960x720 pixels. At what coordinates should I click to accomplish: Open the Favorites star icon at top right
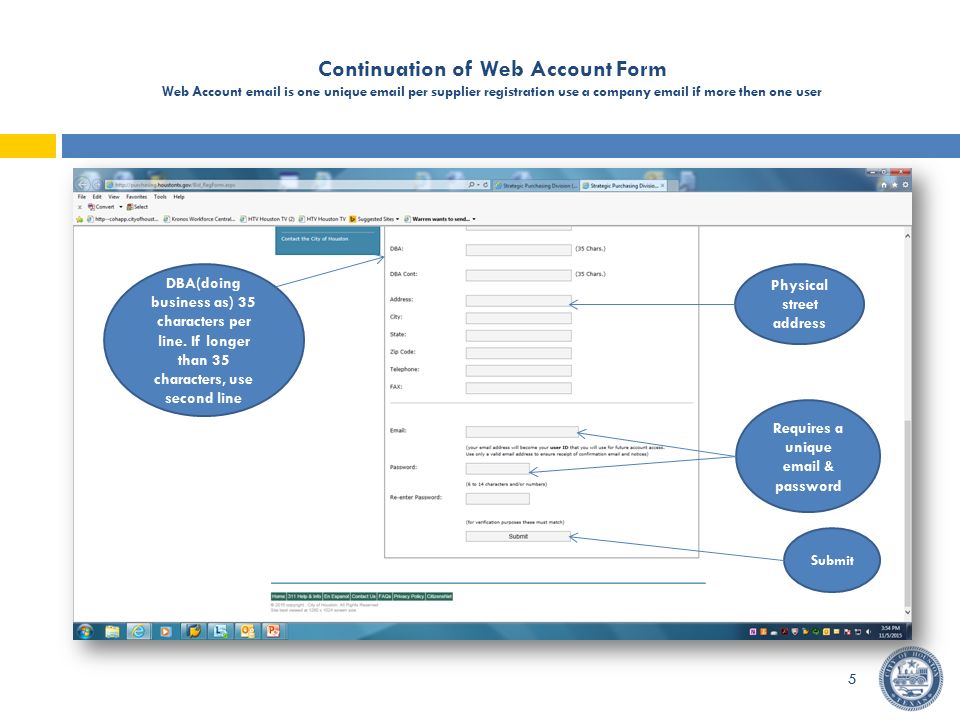click(x=894, y=185)
